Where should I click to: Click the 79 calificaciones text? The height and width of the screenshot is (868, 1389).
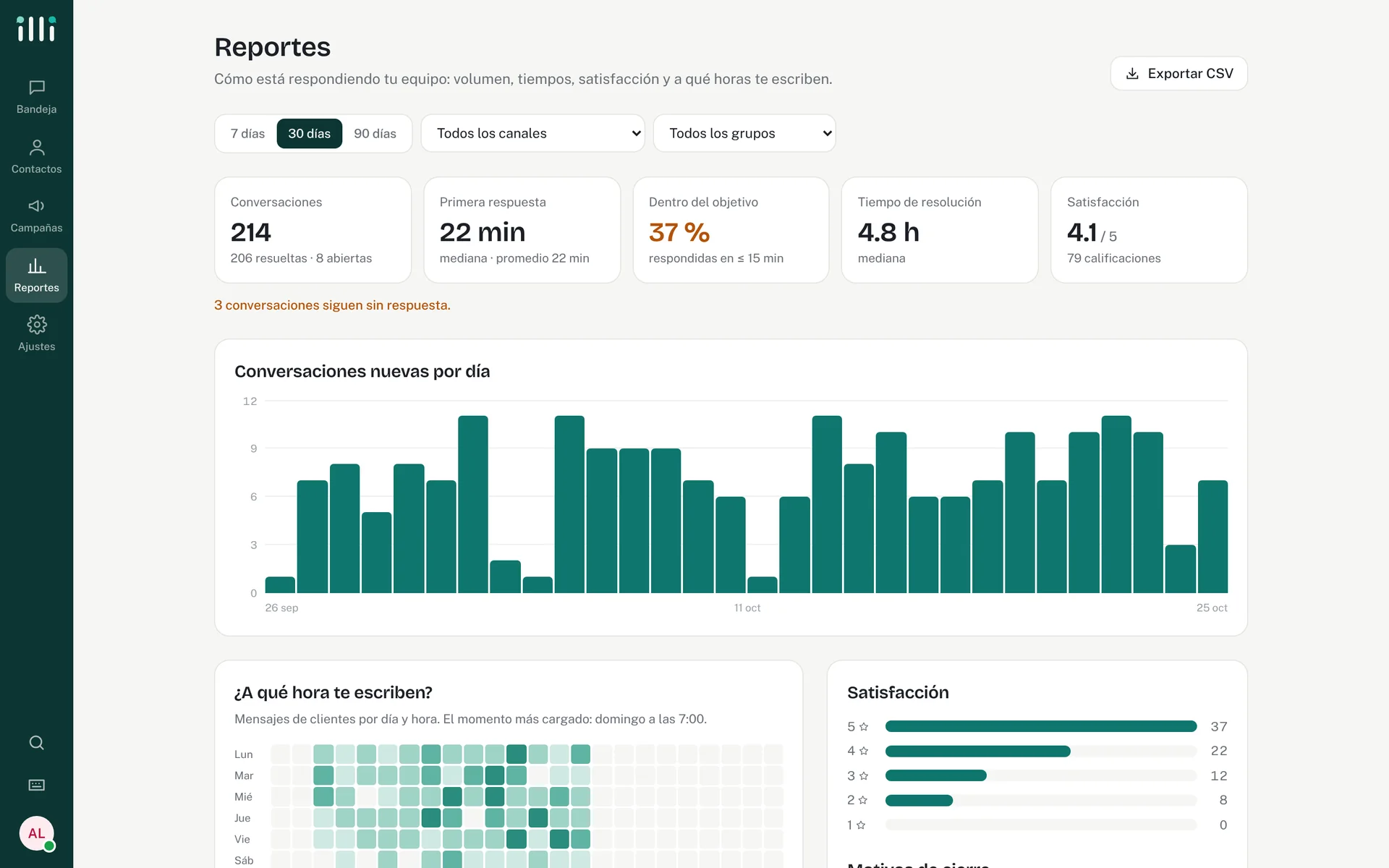pyautogui.click(x=1113, y=258)
